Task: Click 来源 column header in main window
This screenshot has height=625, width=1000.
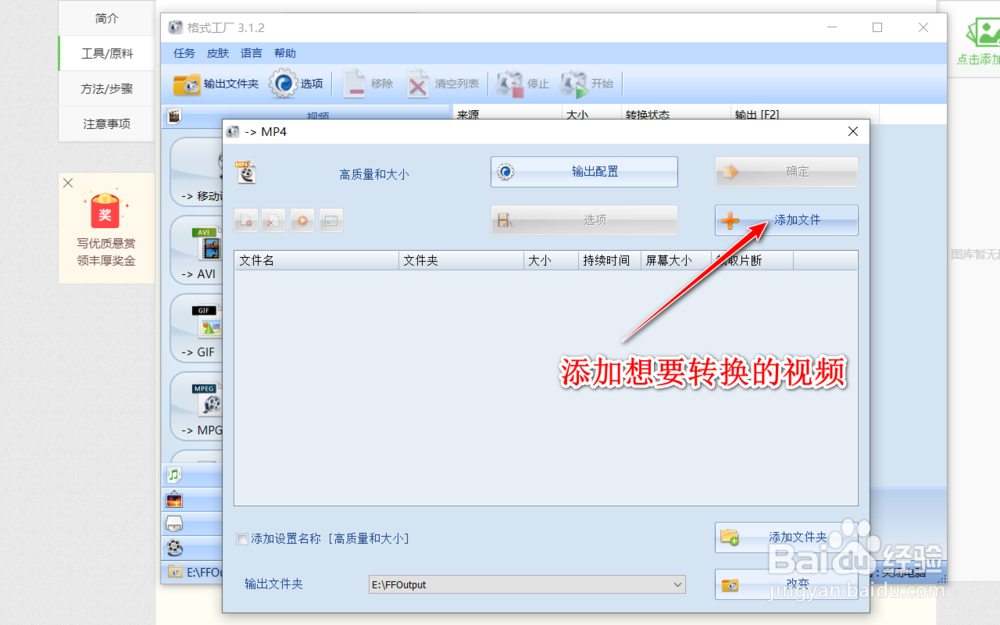Action: tap(507, 114)
